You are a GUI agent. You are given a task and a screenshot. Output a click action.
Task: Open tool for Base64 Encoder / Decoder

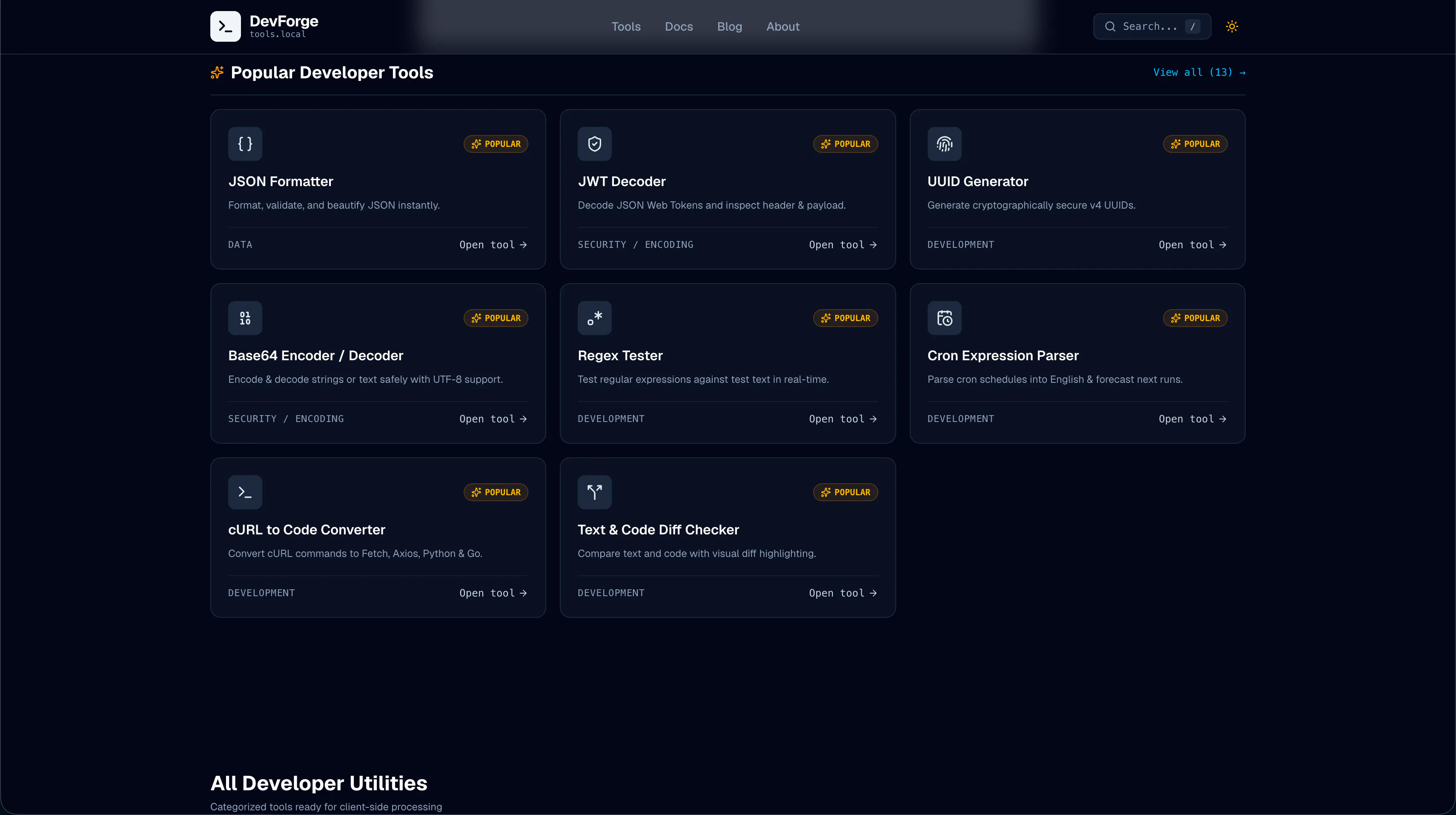click(493, 419)
